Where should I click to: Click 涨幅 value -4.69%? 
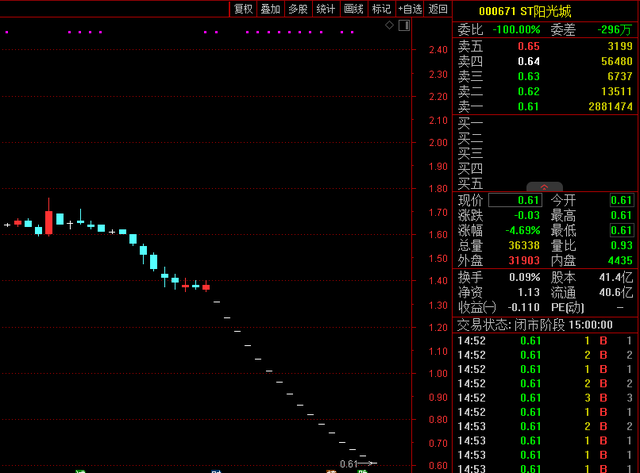tap(522, 230)
